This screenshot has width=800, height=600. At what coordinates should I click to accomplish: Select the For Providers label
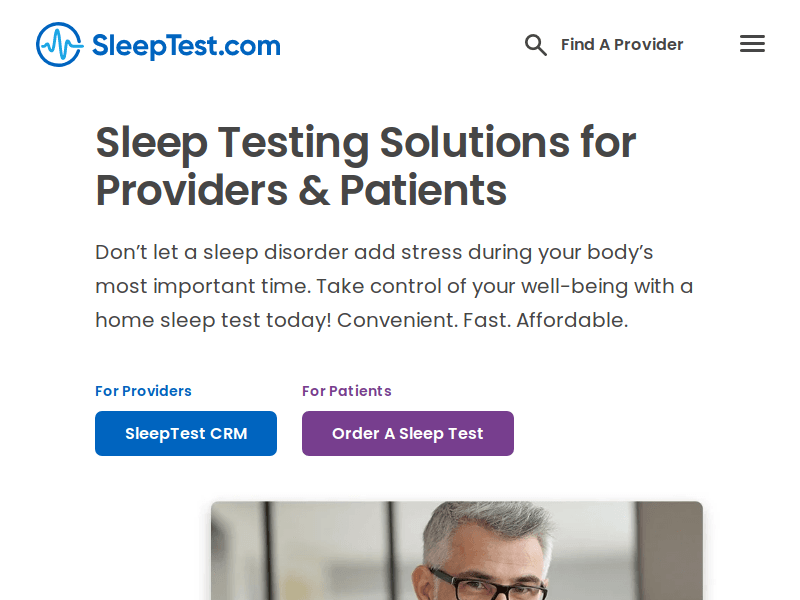pos(143,391)
